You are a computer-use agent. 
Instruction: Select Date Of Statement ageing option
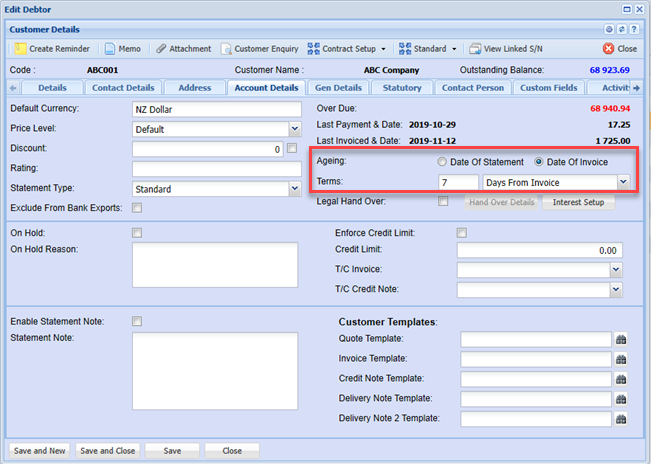(442, 162)
